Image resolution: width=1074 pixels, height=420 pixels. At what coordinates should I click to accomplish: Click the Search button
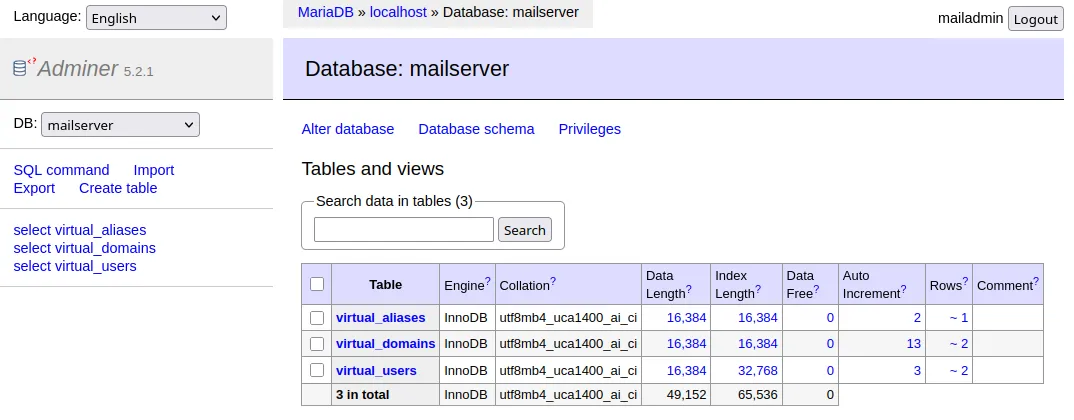coord(524,230)
